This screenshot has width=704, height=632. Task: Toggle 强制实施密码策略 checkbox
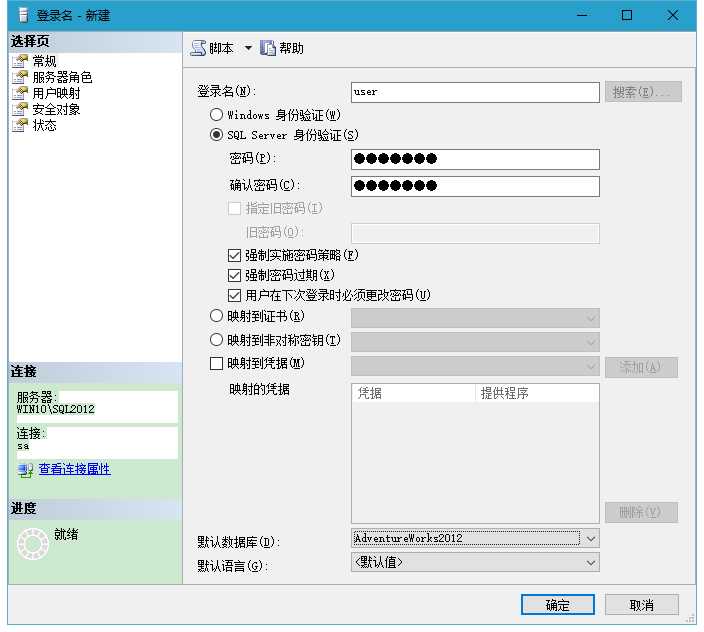click(234, 255)
